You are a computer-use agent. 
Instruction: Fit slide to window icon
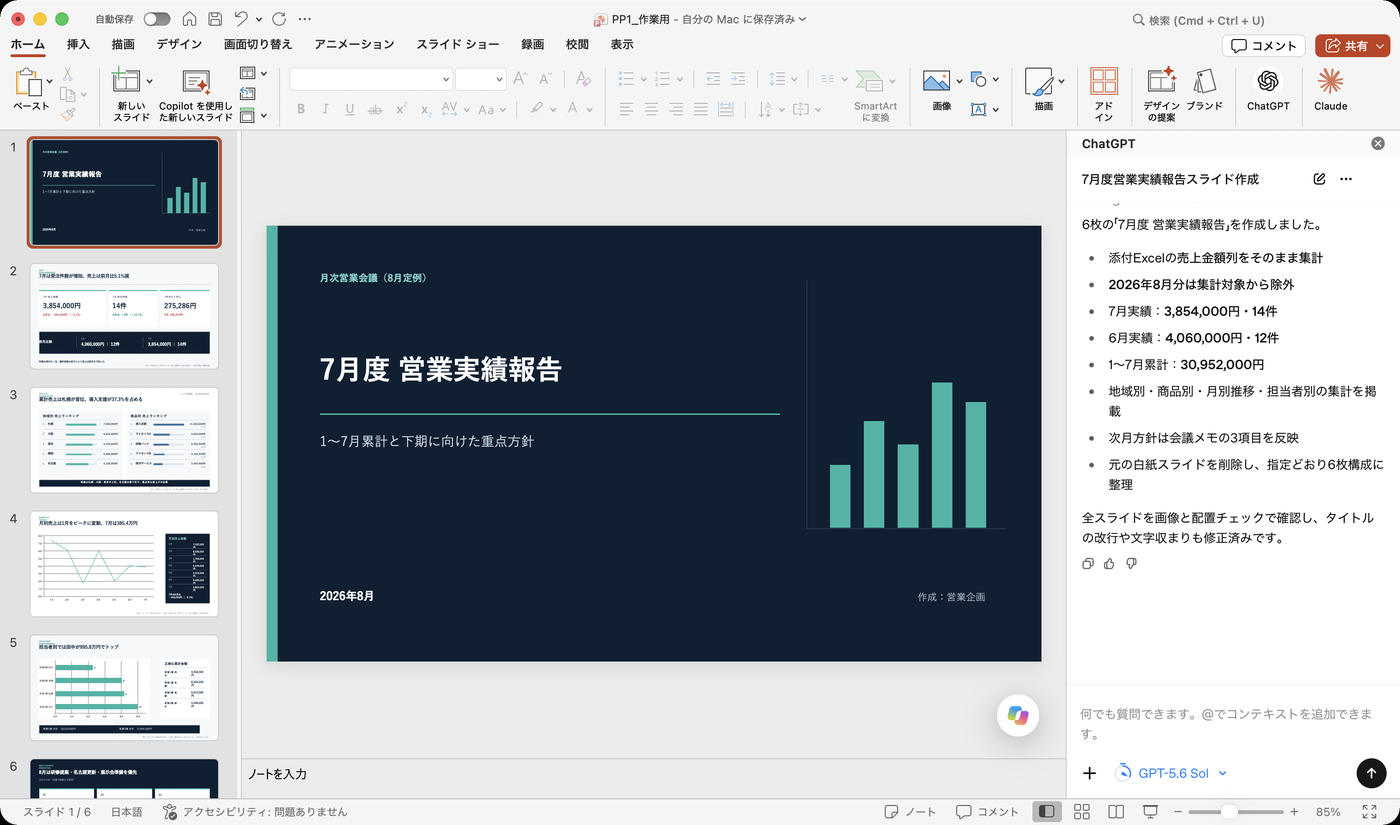(x=1369, y=812)
